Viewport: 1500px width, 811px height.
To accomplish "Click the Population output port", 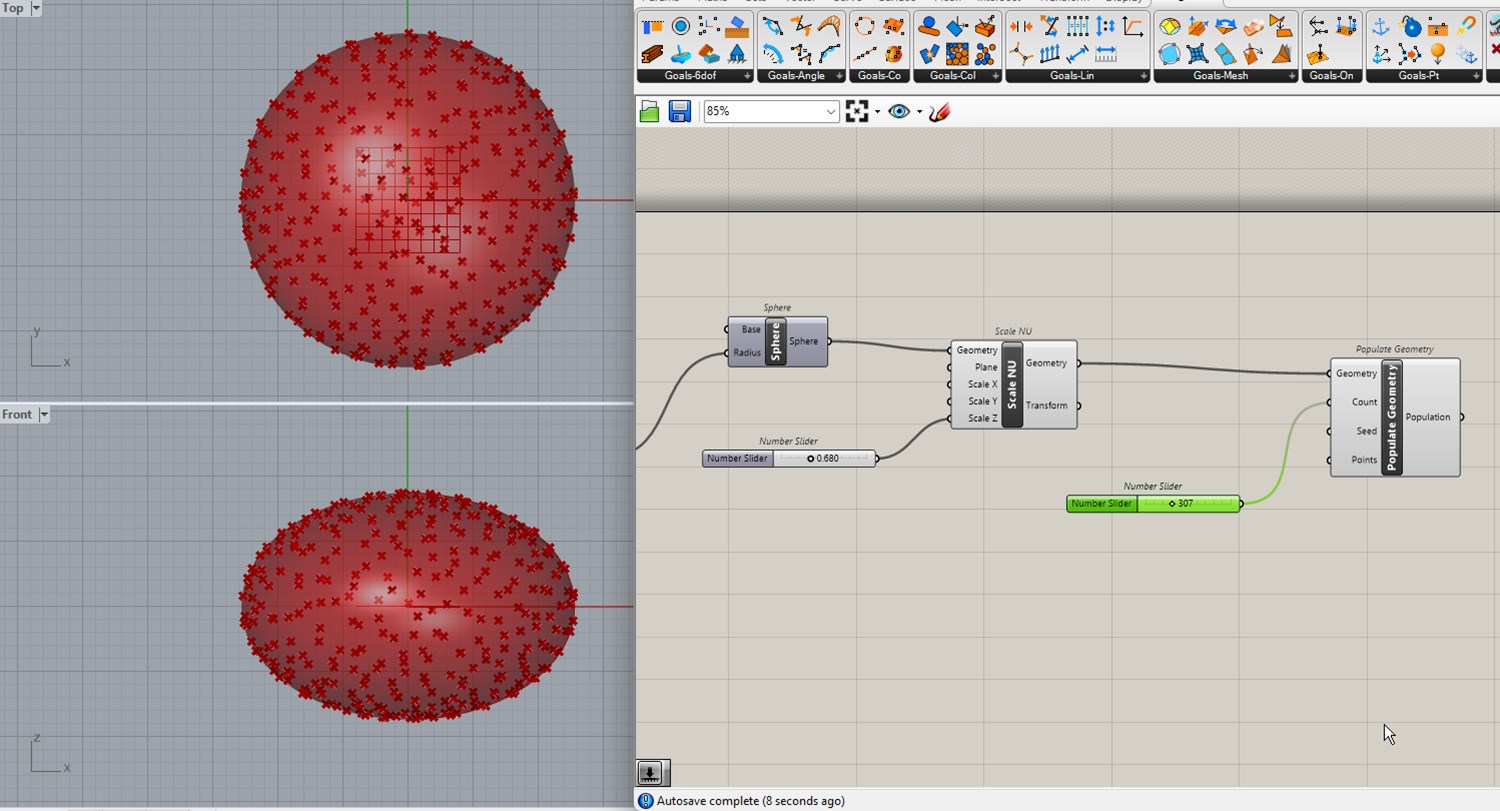I will point(1462,417).
